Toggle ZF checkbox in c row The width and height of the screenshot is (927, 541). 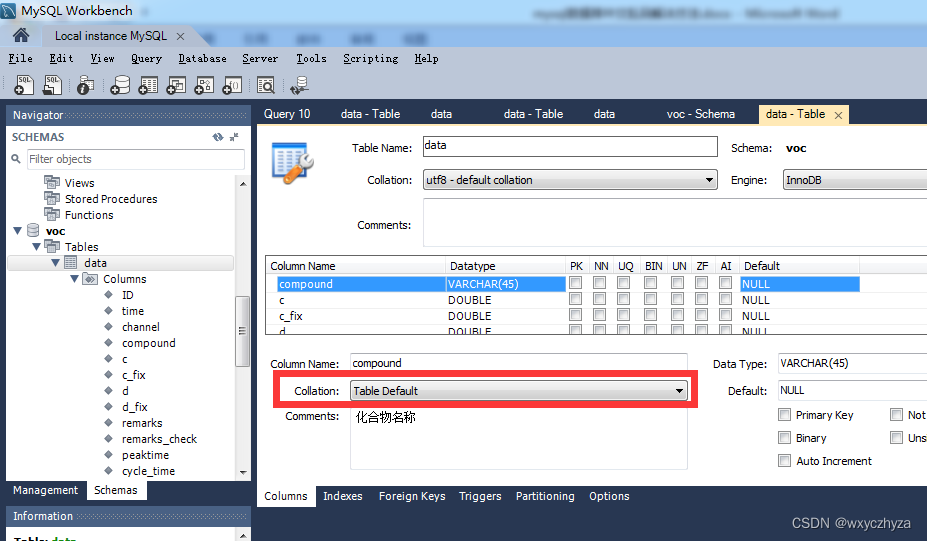[x=702, y=299]
